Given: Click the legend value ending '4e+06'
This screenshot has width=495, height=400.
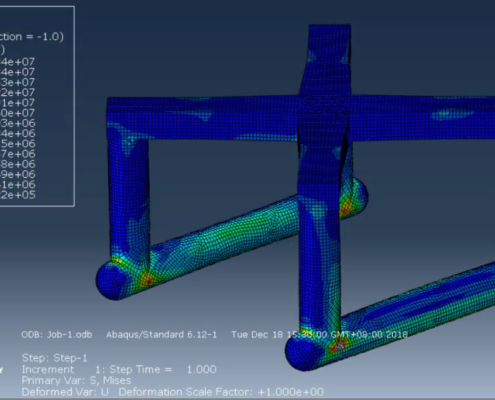Looking at the screenshot, I should tap(17, 134).
